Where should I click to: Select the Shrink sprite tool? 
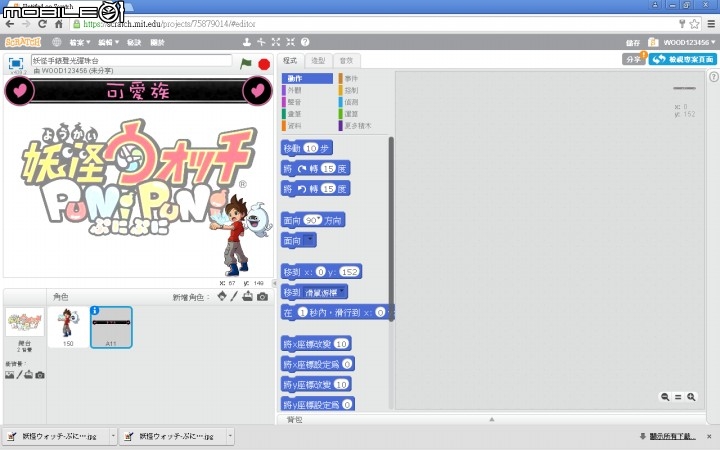point(290,42)
